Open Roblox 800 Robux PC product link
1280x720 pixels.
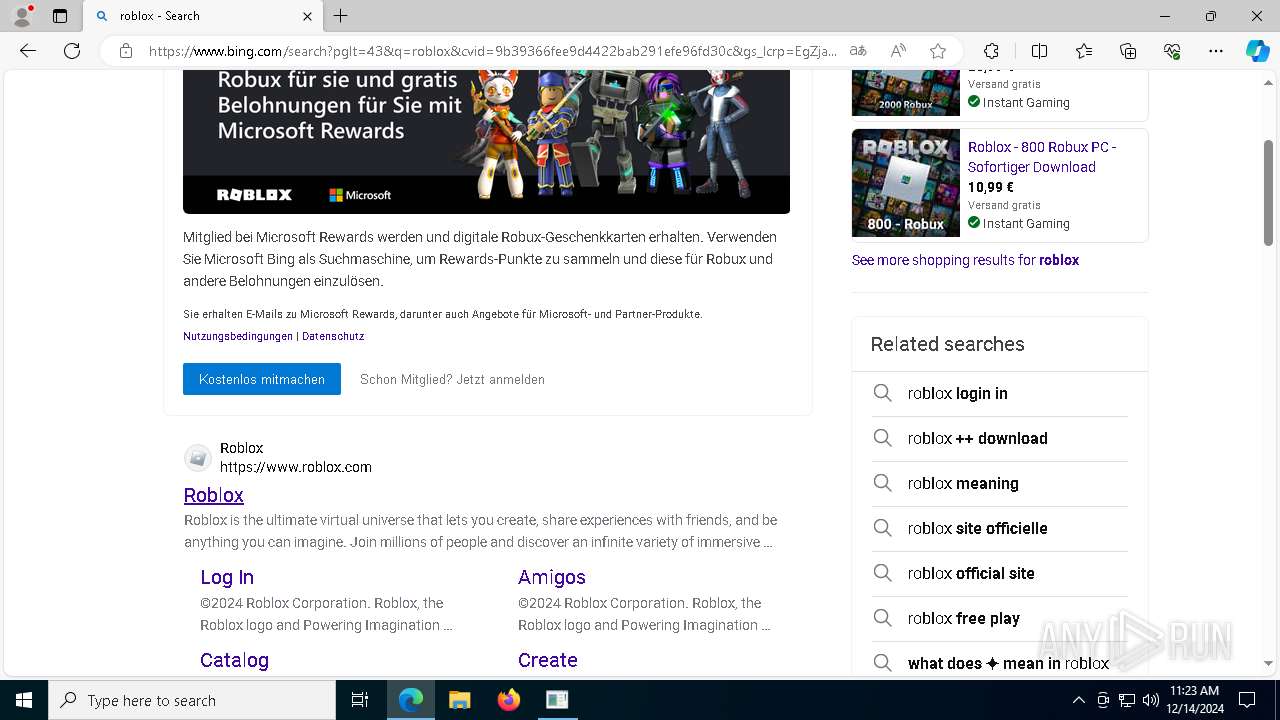[1042, 157]
